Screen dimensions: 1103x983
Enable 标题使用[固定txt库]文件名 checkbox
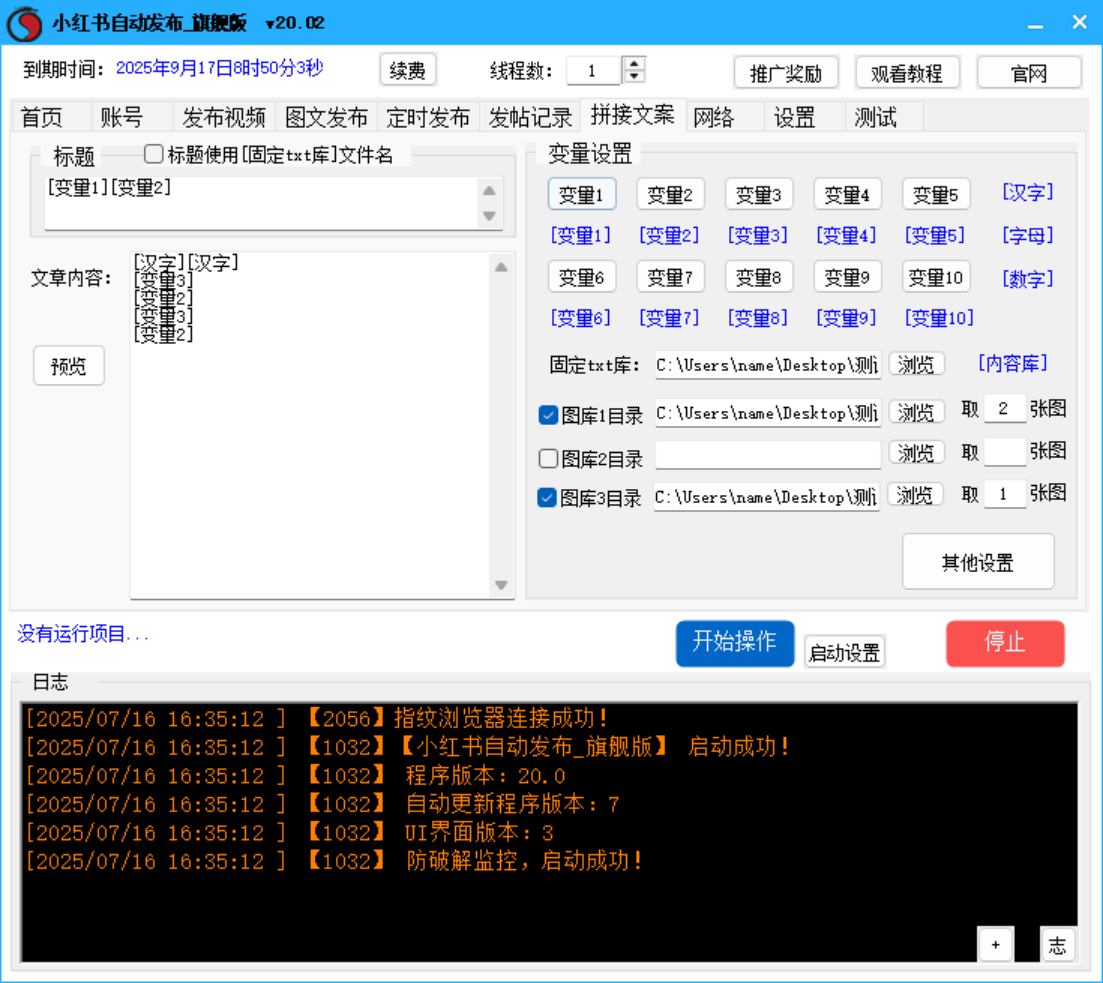(x=153, y=154)
